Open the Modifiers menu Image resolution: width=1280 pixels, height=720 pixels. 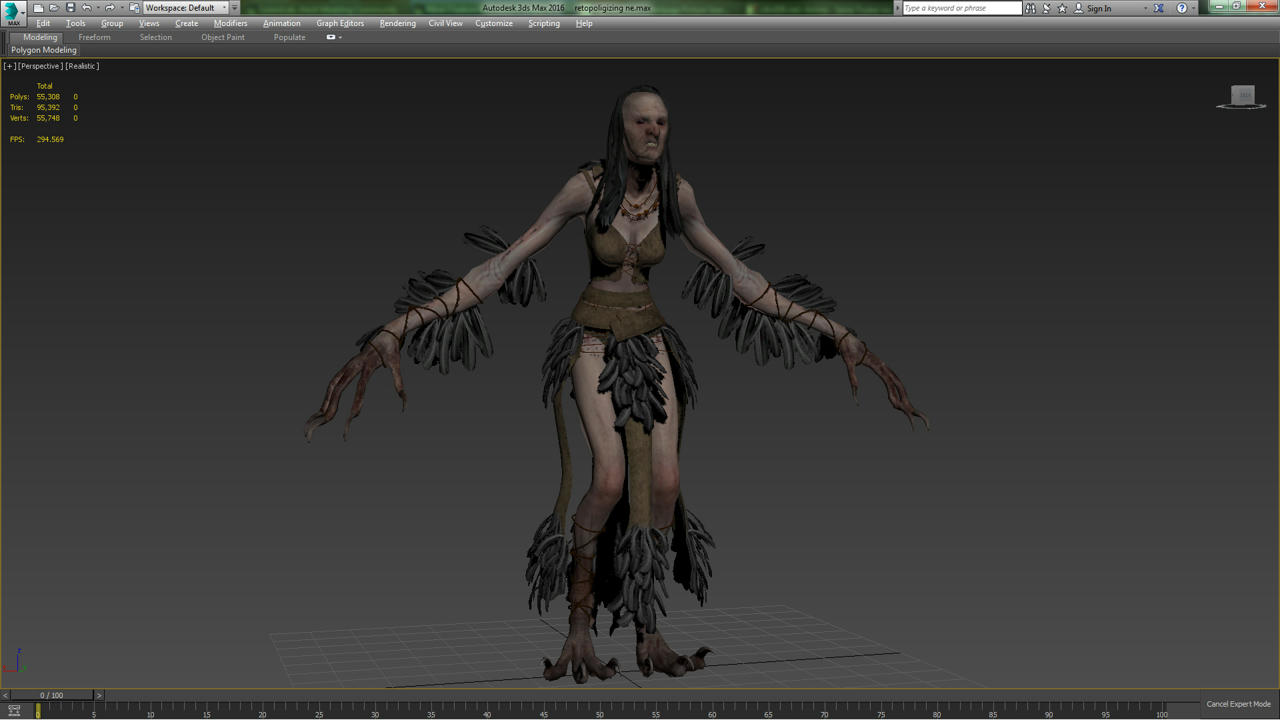(231, 23)
